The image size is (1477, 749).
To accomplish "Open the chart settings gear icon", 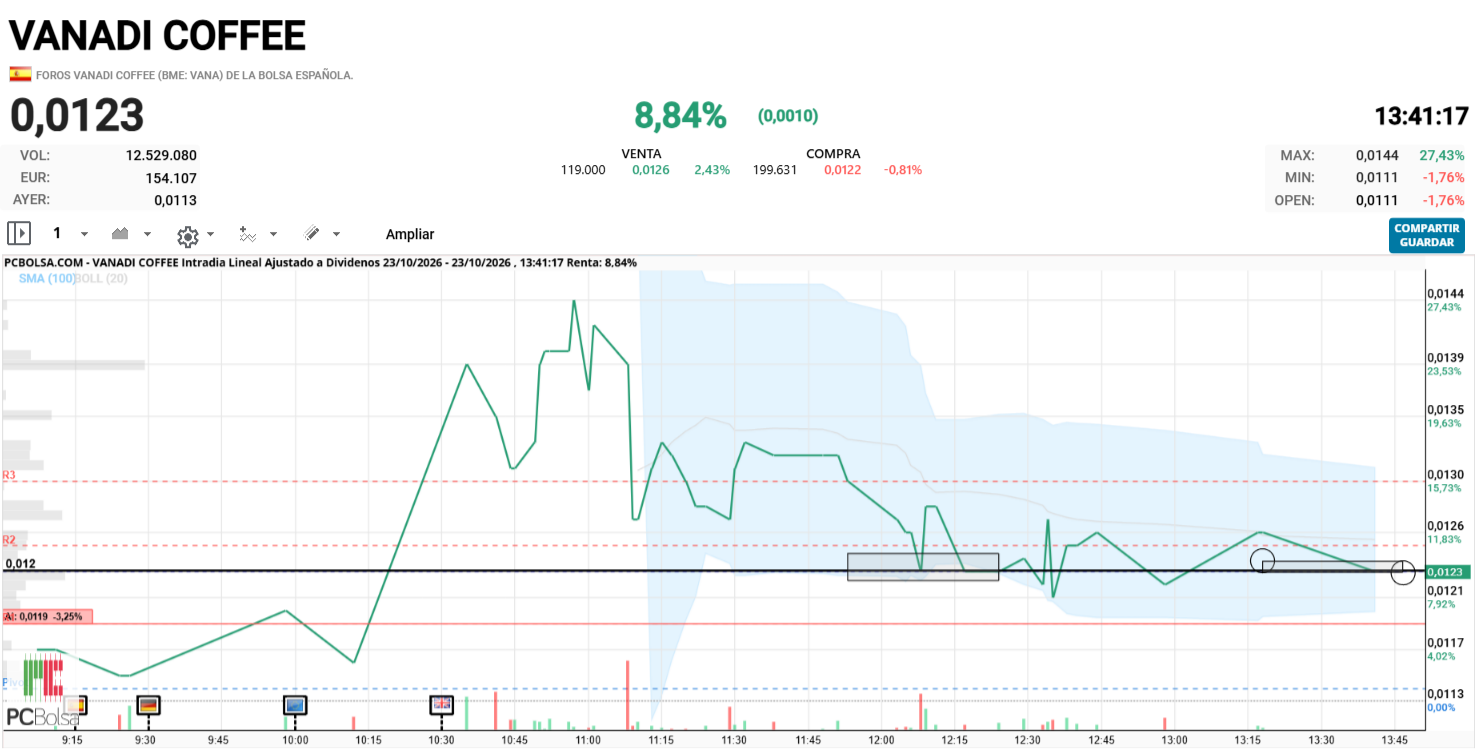I will pos(187,236).
